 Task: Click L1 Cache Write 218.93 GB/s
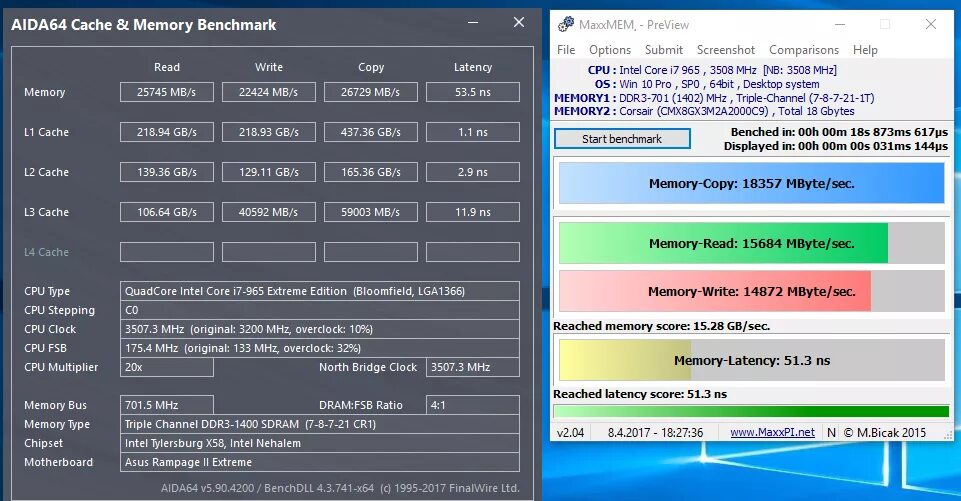268,132
